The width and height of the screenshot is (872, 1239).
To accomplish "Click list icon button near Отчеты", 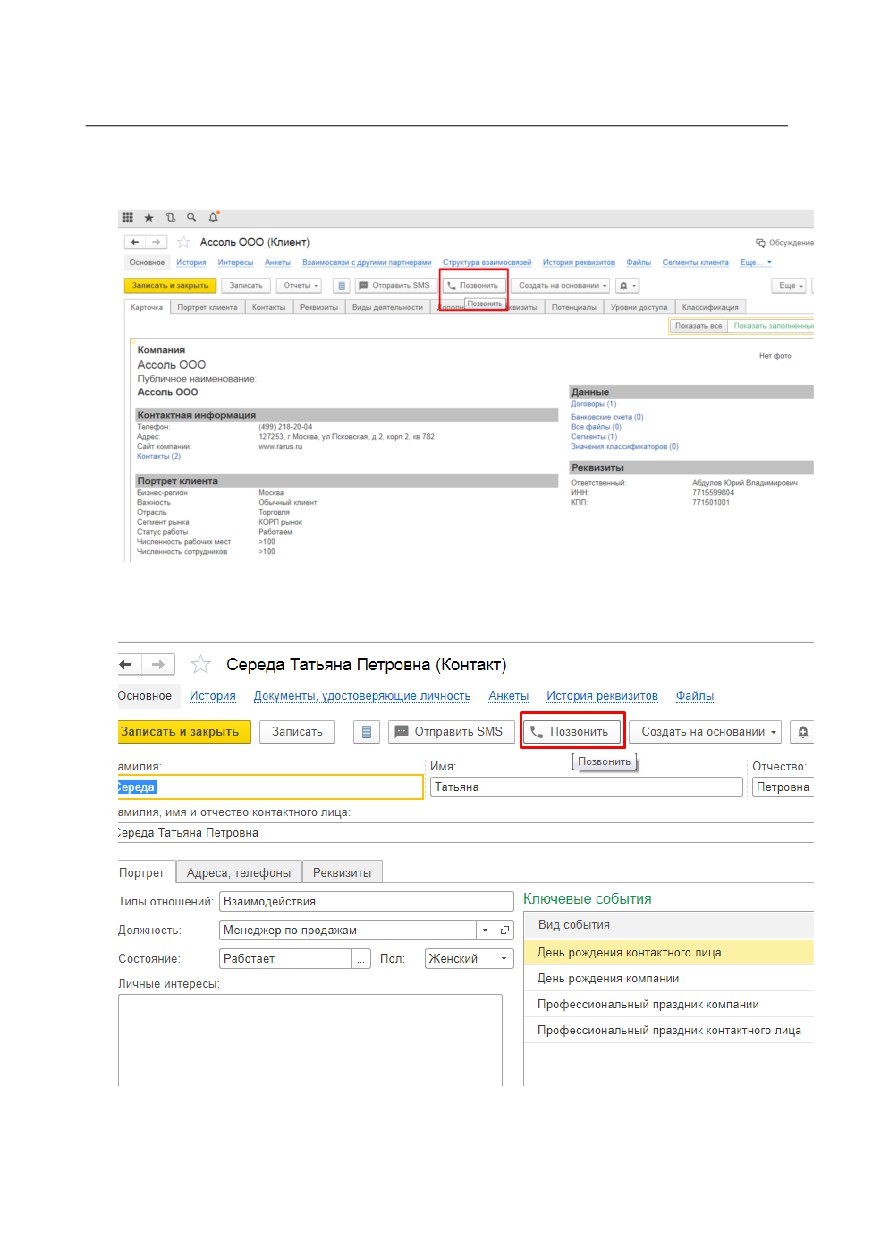I will tap(341, 285).
